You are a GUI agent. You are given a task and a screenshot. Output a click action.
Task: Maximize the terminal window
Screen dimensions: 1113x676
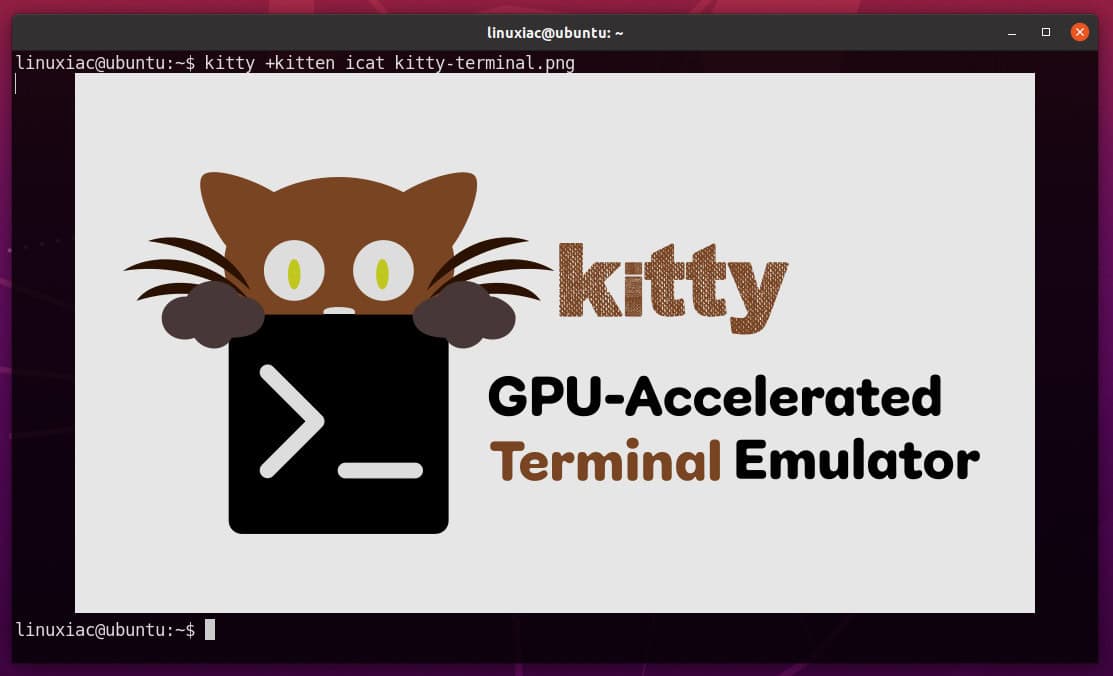point(1045,32)
